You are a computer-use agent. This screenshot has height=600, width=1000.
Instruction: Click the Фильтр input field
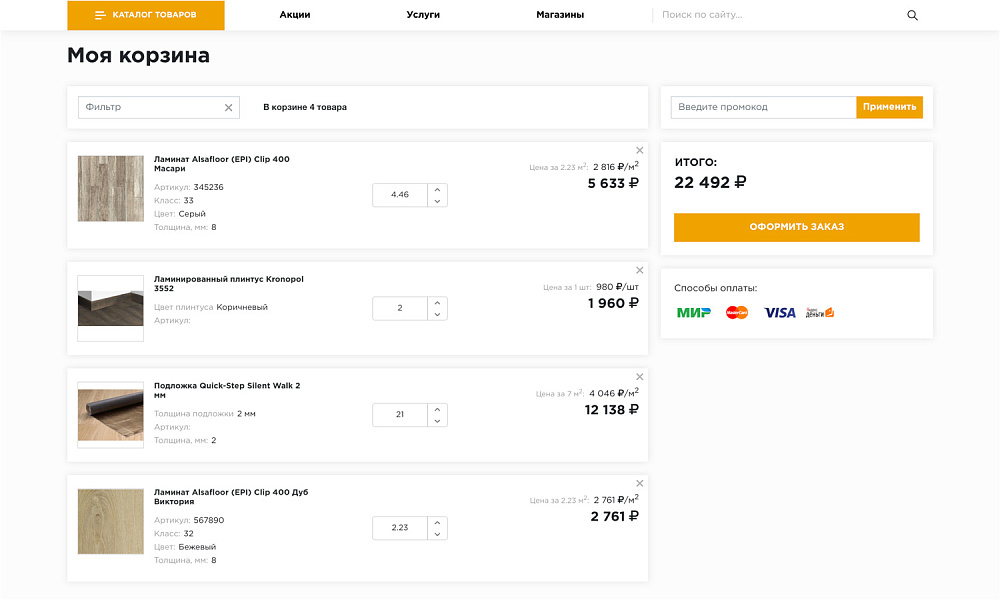(150, 107)
